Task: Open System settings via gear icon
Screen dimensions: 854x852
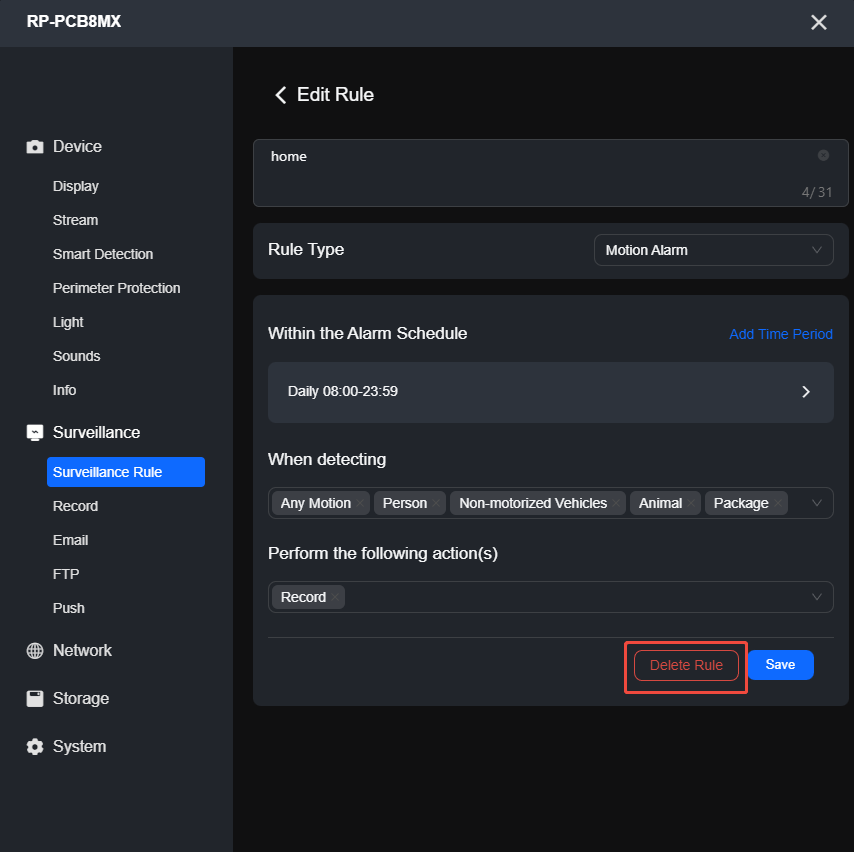Action: click(x=34, y=746)
